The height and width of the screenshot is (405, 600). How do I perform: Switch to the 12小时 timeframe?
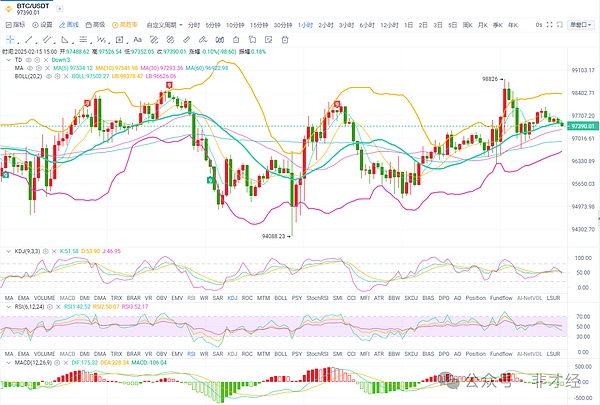click(389, 25)
